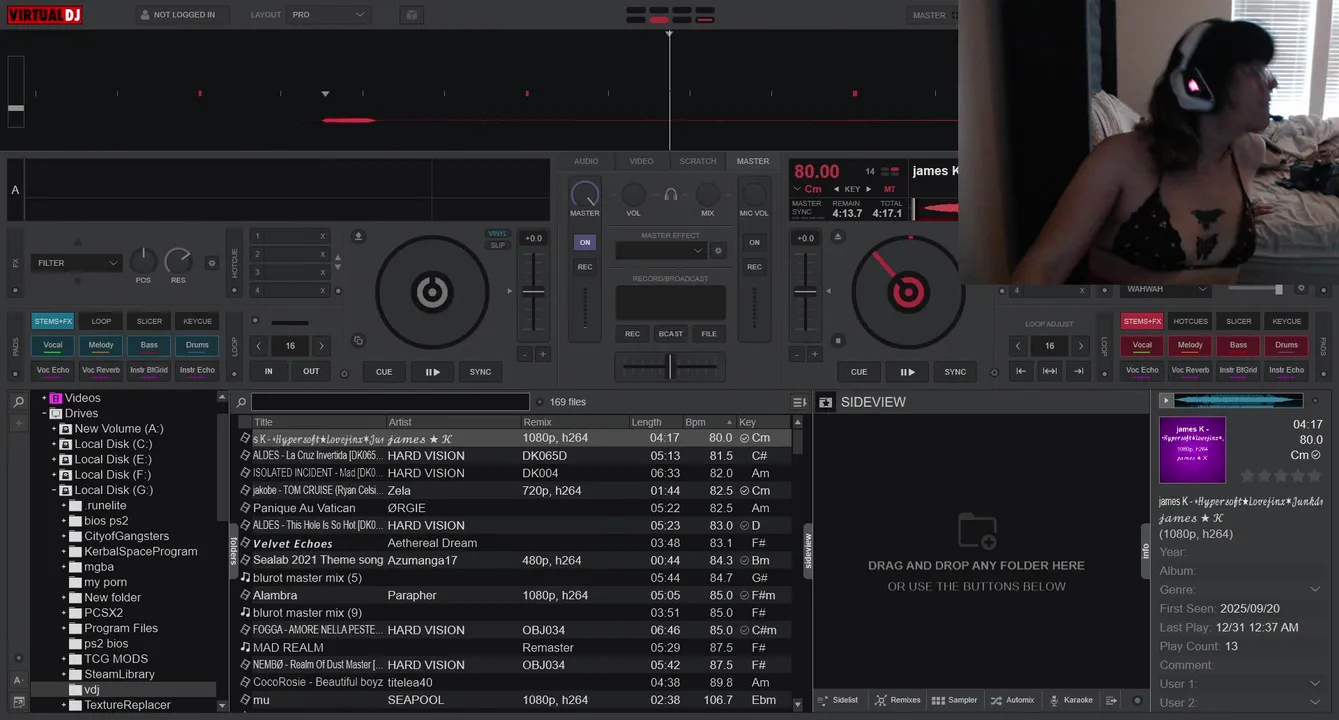Click the key down arrow on right deck
Screen dimensions: 1339x720
(x=837, y=189)
